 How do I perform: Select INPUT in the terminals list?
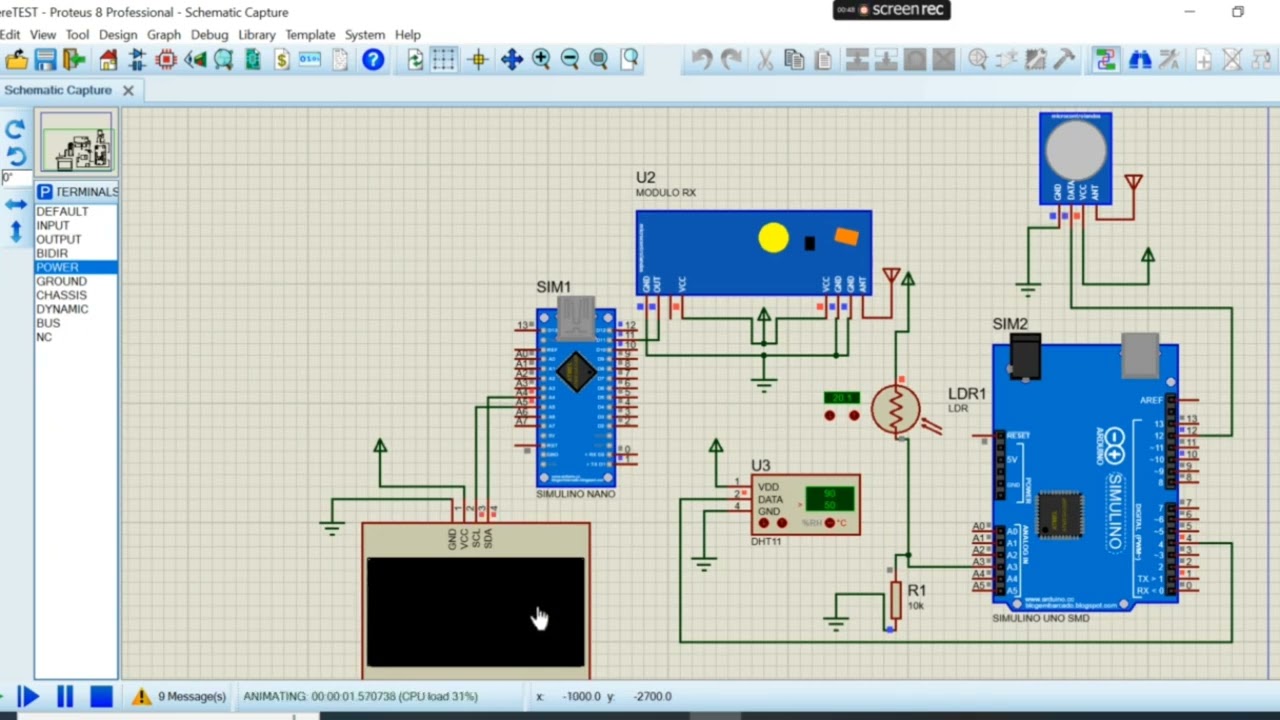tap(53, 225)
